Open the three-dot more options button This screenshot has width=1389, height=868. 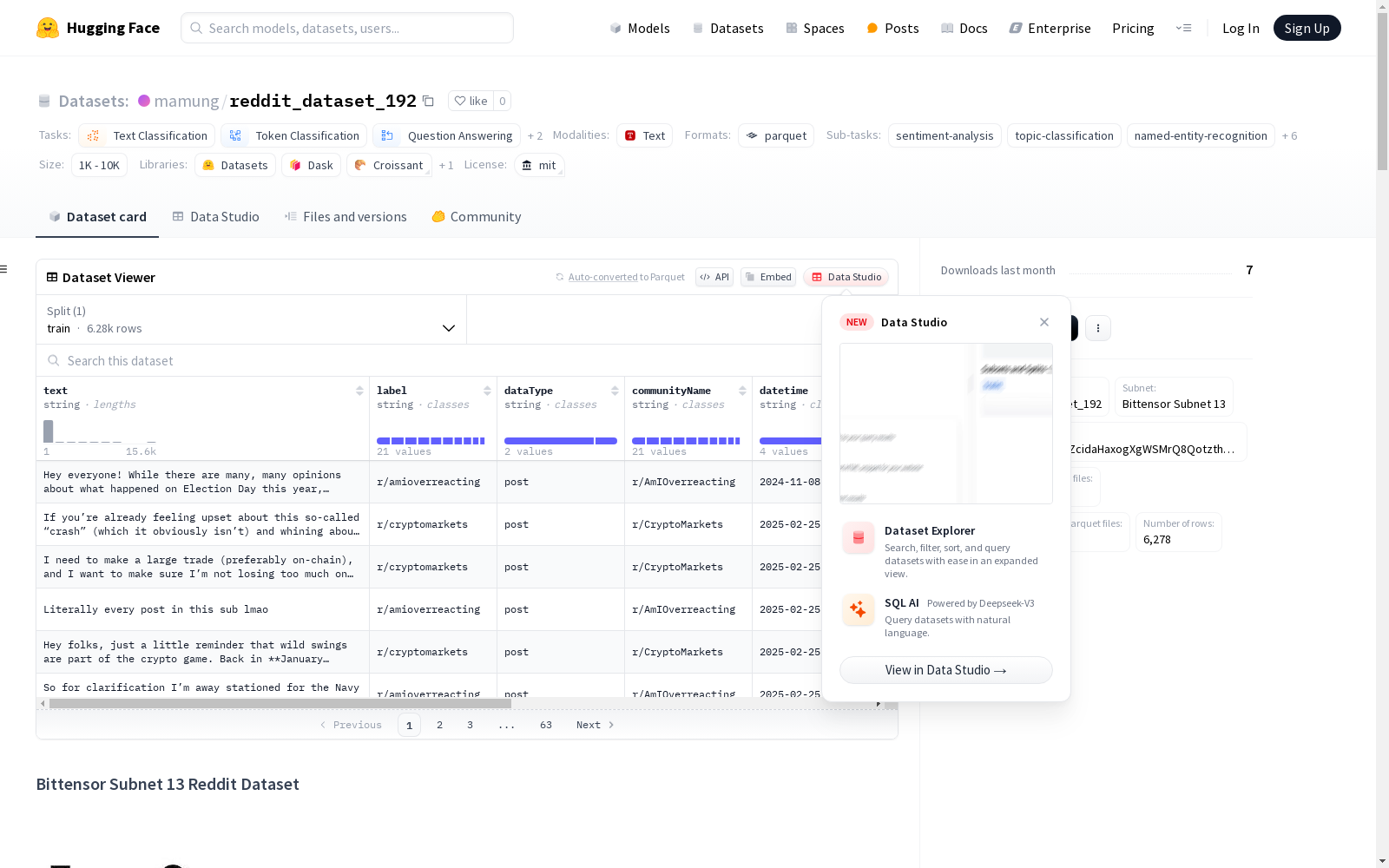[1098, 328]
